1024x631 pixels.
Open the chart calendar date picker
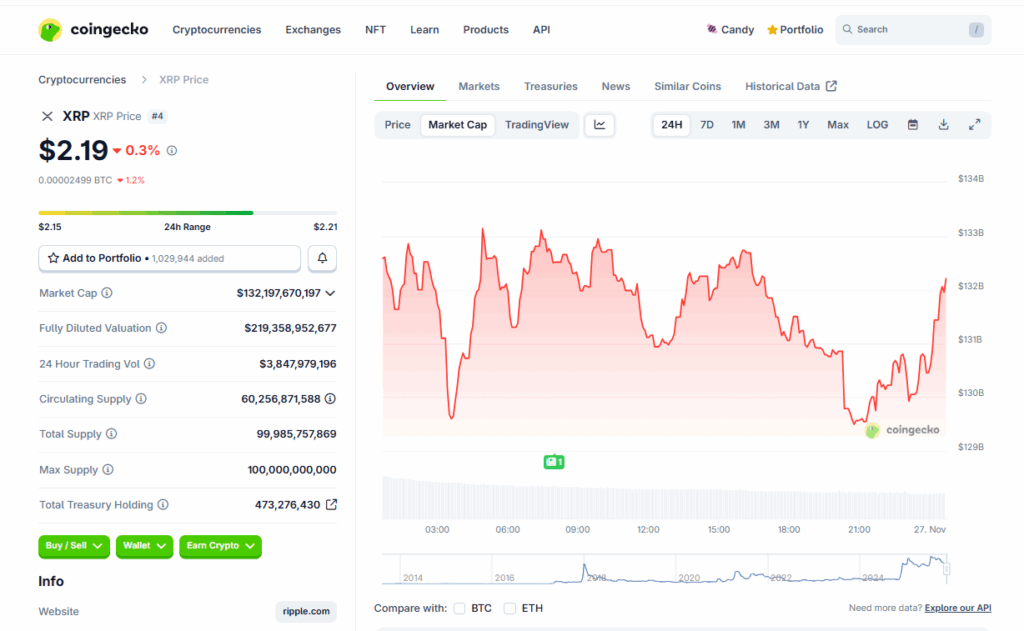912,125
